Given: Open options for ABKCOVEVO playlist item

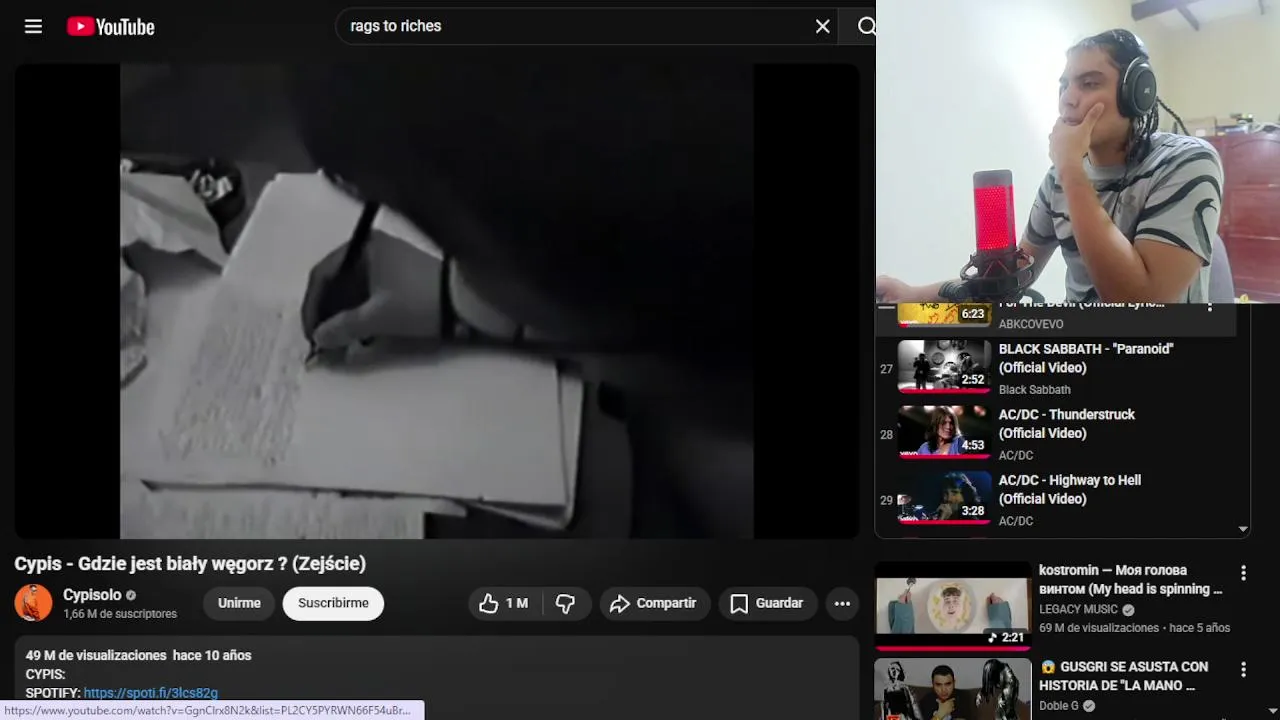Looking at the screenshot, I should (1210, 306).
